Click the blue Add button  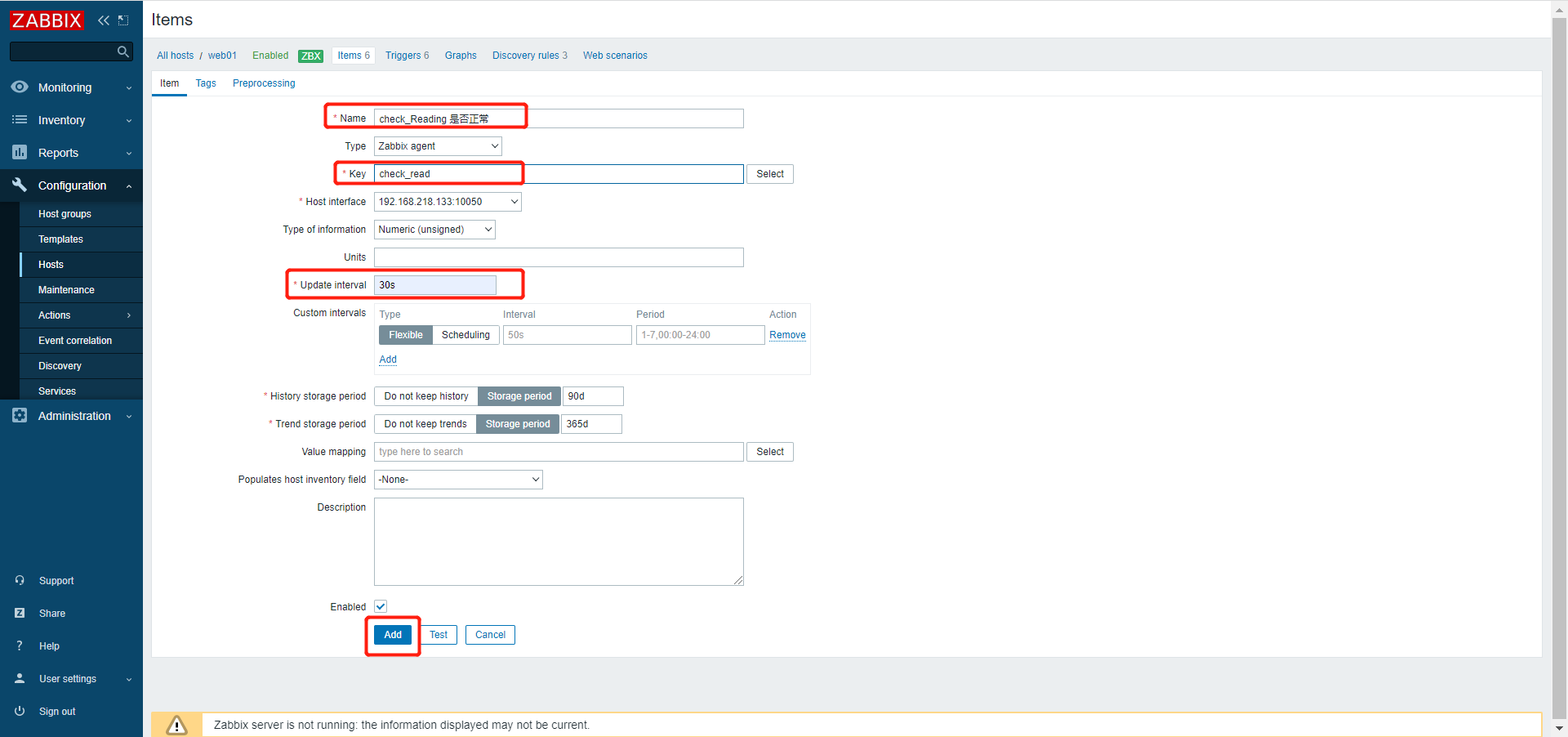(x=393, y=635)
